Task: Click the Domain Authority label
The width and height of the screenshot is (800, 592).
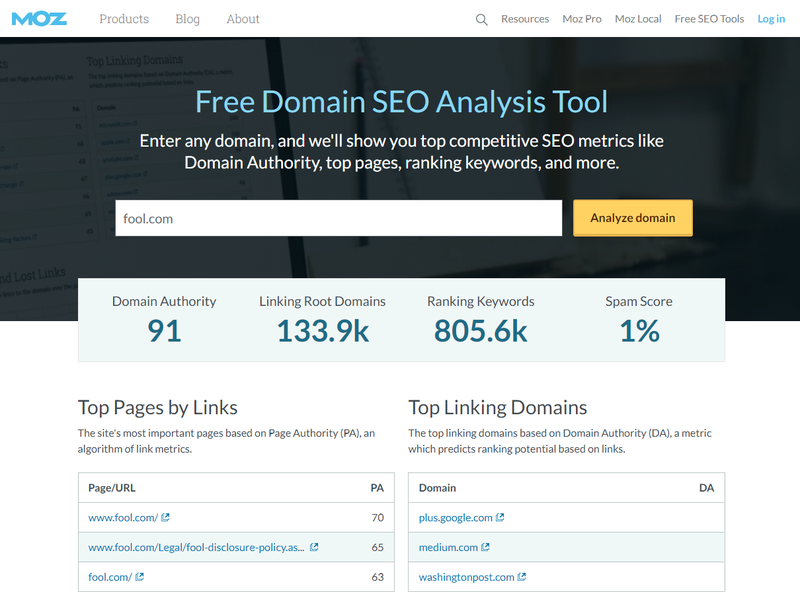Action: (x=164, y=301)
